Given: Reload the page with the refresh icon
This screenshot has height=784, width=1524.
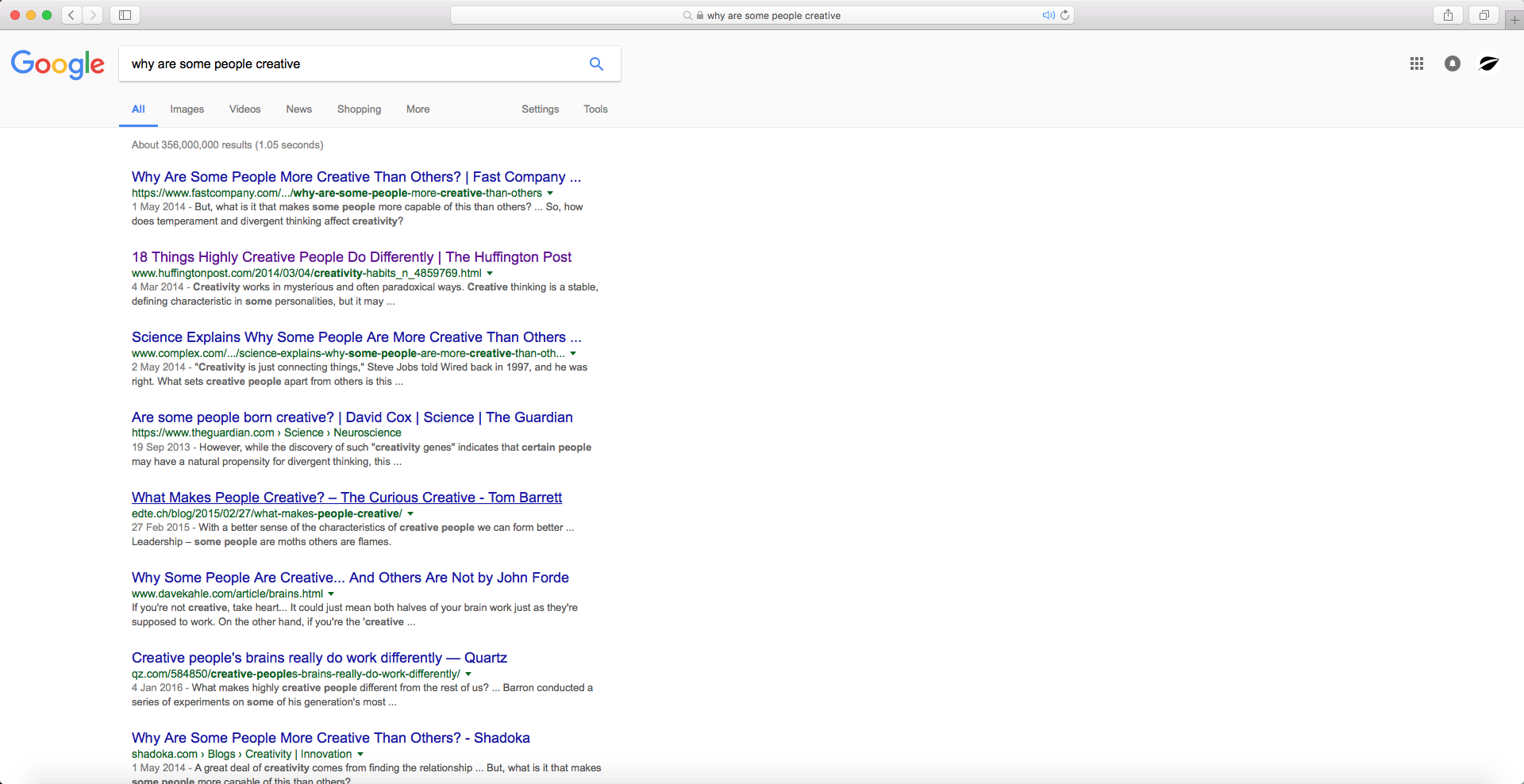Looking at the screenshot, I should point(1065,15).
